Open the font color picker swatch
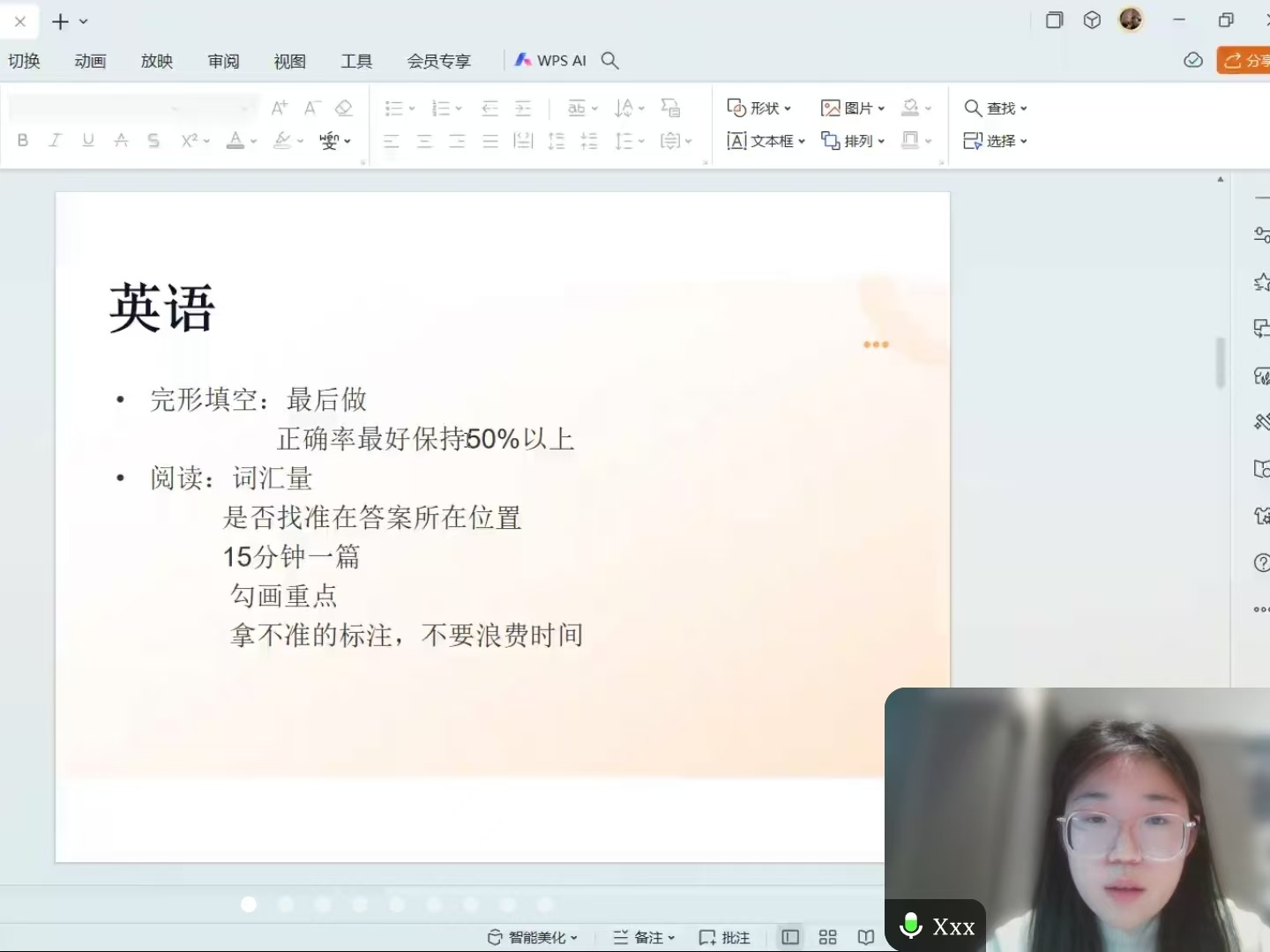 (235, 140)
